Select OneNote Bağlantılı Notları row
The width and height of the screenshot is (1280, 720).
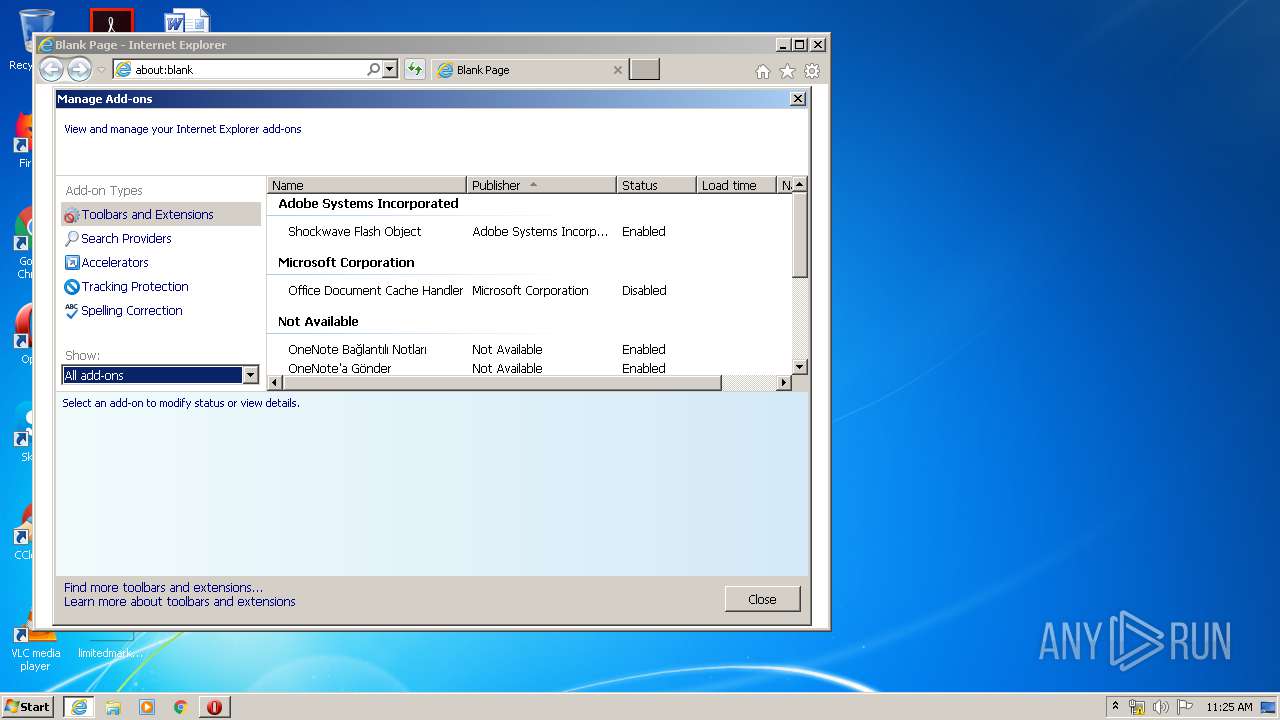point(529,349)
